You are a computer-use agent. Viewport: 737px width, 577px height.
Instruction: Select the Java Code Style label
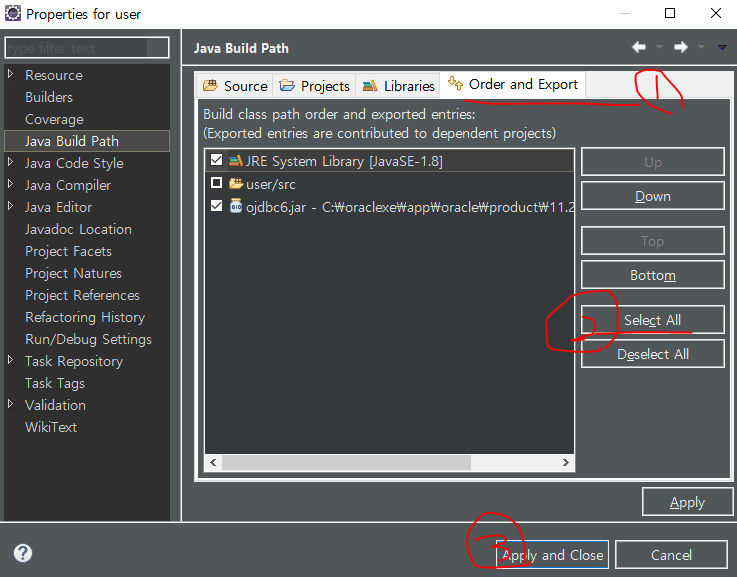pos(74,163)
